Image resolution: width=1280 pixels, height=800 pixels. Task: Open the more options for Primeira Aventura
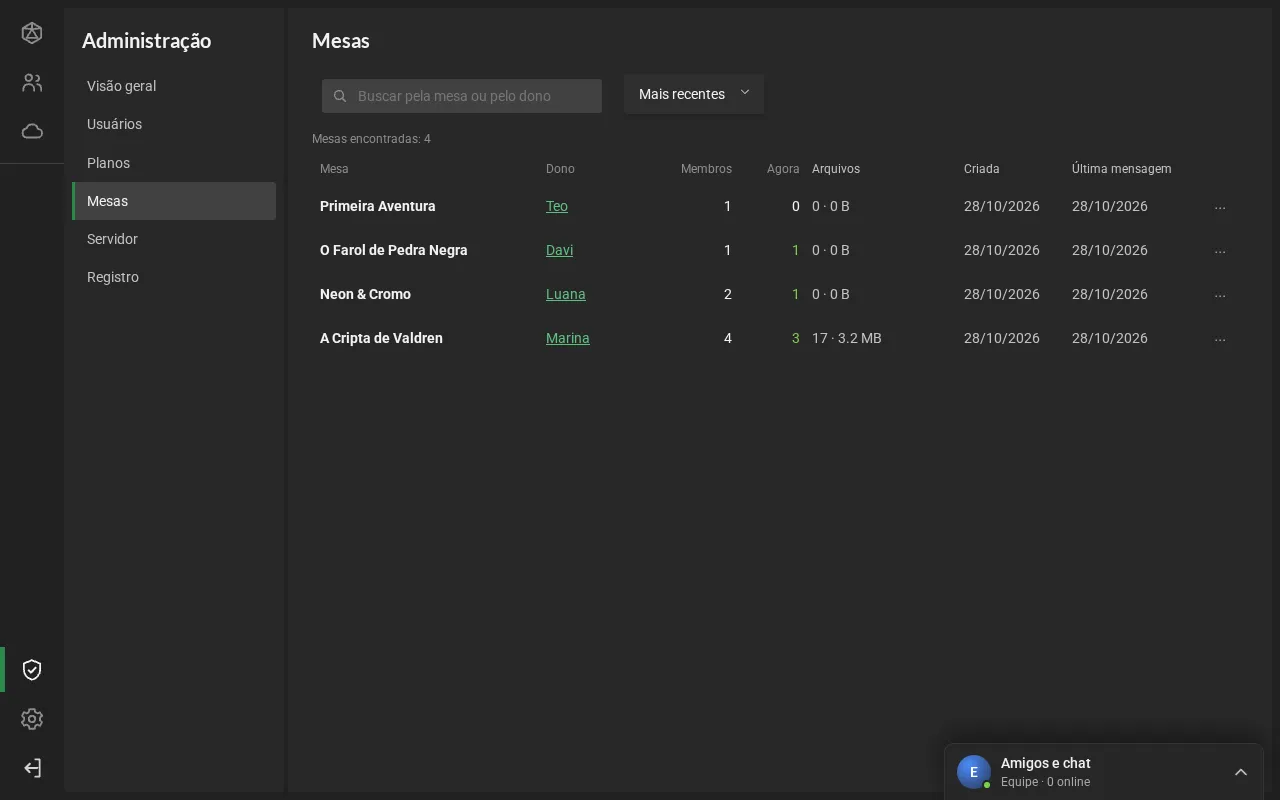1220,207
